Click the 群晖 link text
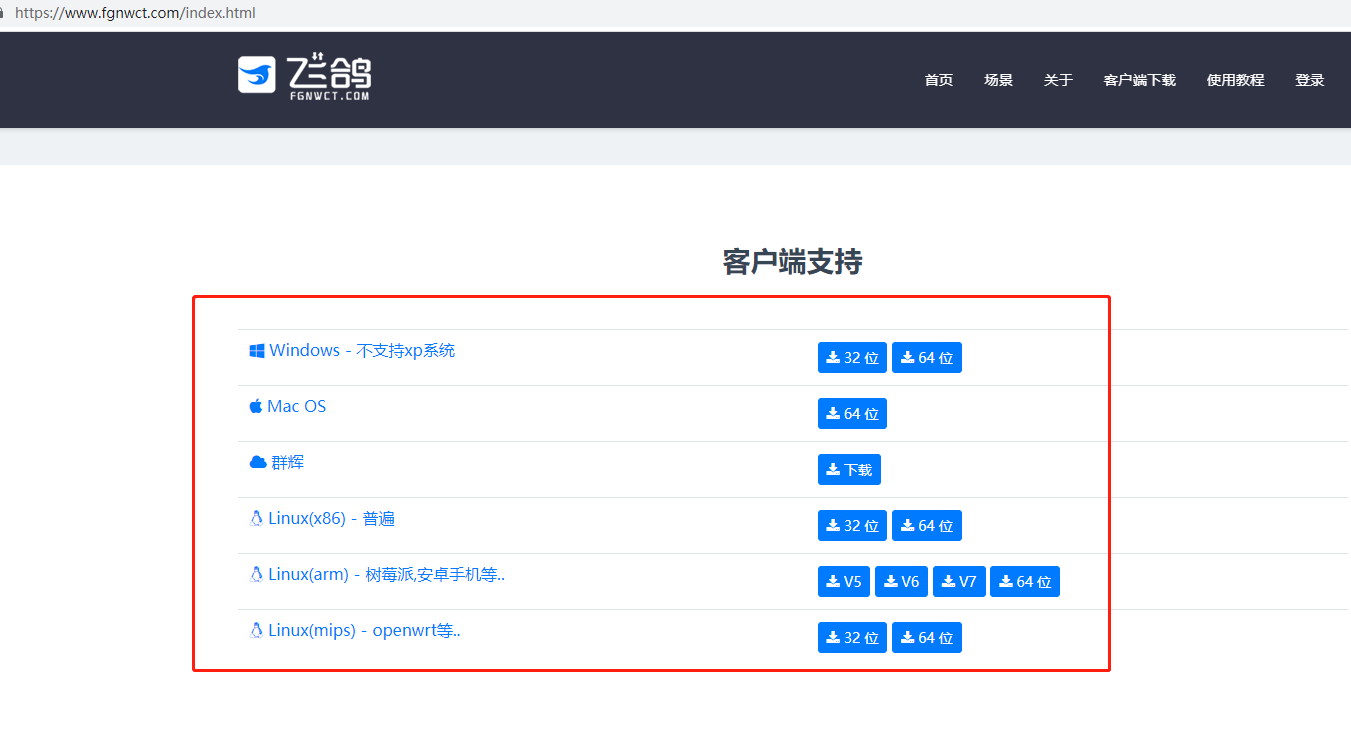The width and height of the screenshot is (1351, 739). [288, 462]
